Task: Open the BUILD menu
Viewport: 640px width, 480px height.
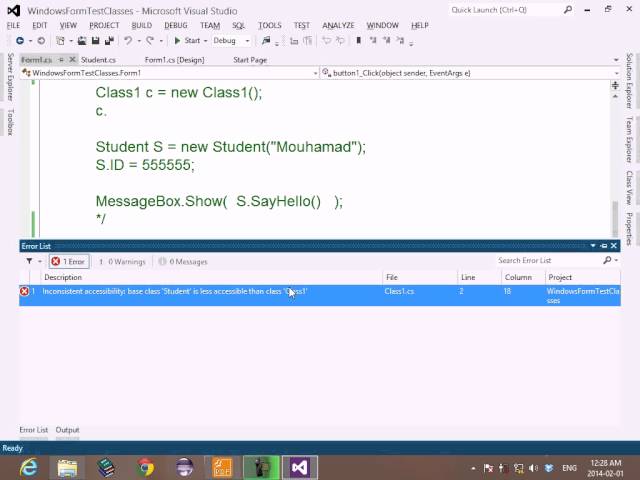Action: pos(142,25)
